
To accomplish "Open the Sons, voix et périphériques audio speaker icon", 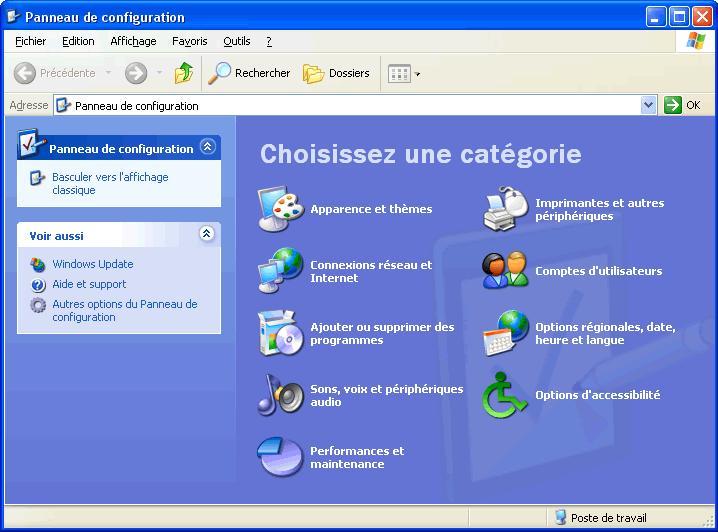I will coord(281,395).
